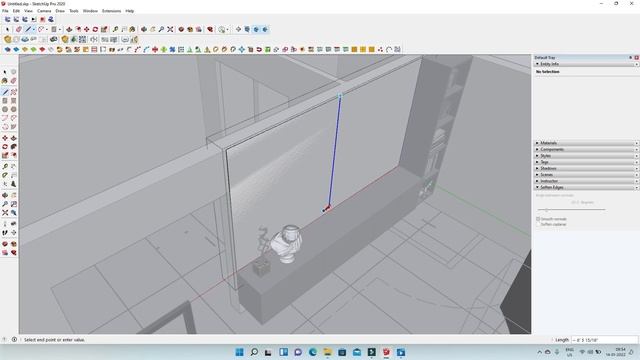The height and width of the screenshot is (360, 640).
Task: Open the Windows Start menu
Action: [x=240, y=352]
